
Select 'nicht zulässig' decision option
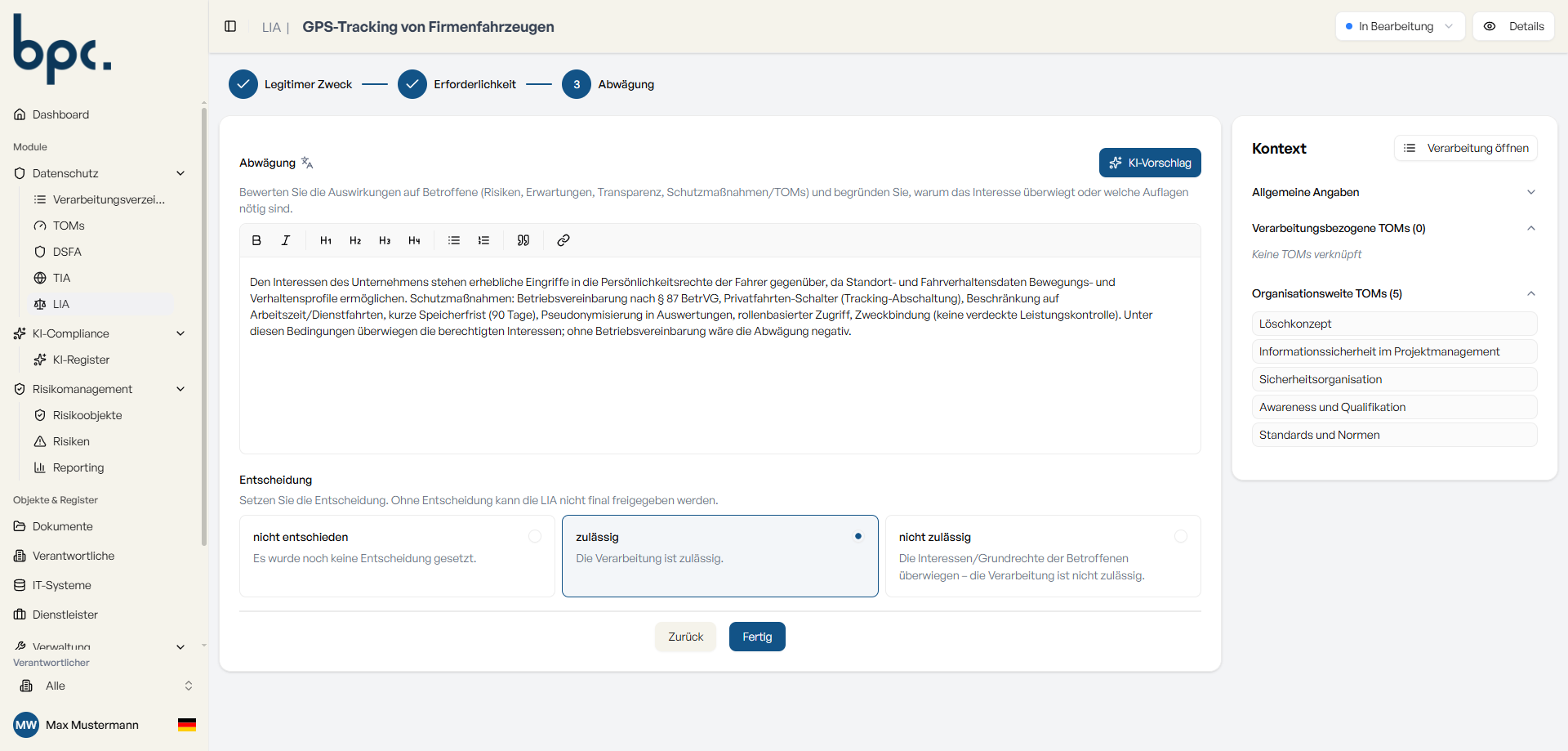[x=1043, y=556]
